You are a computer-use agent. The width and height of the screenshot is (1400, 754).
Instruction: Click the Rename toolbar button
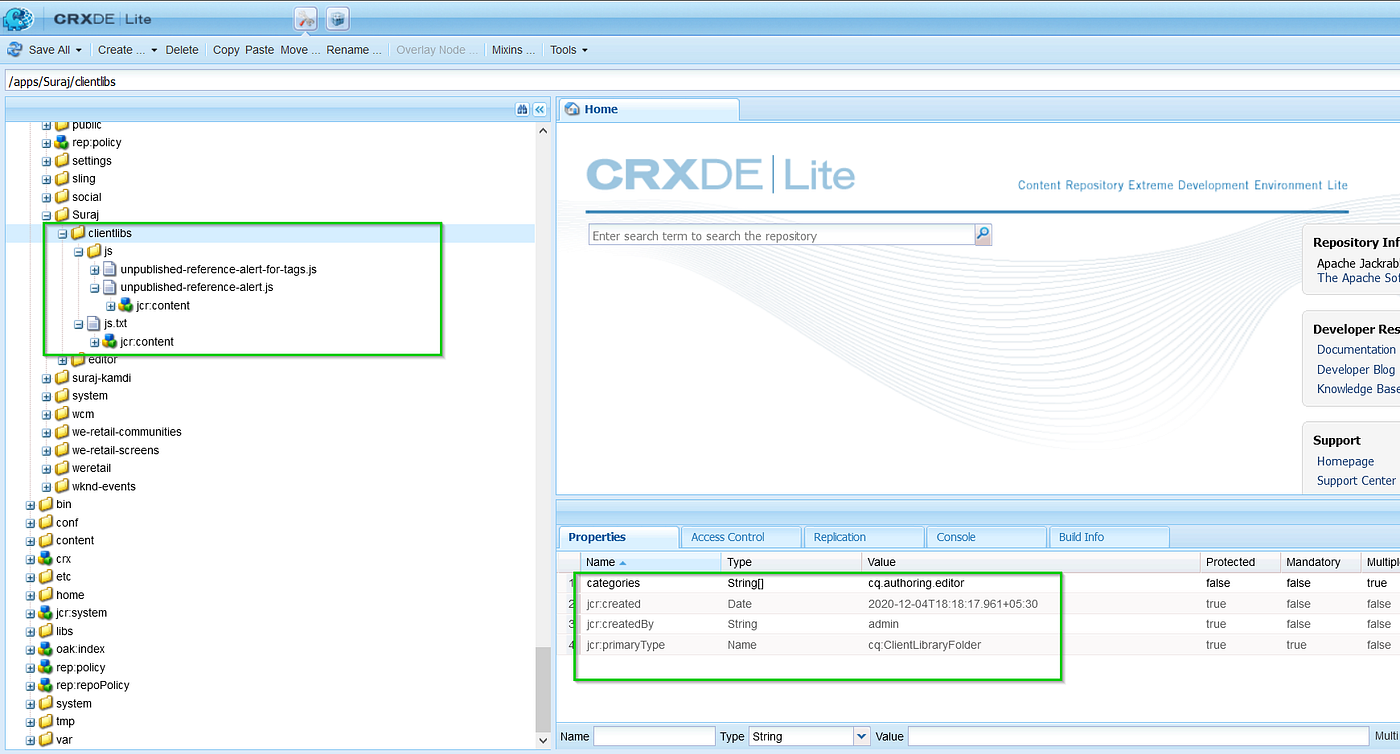[354, 50]
